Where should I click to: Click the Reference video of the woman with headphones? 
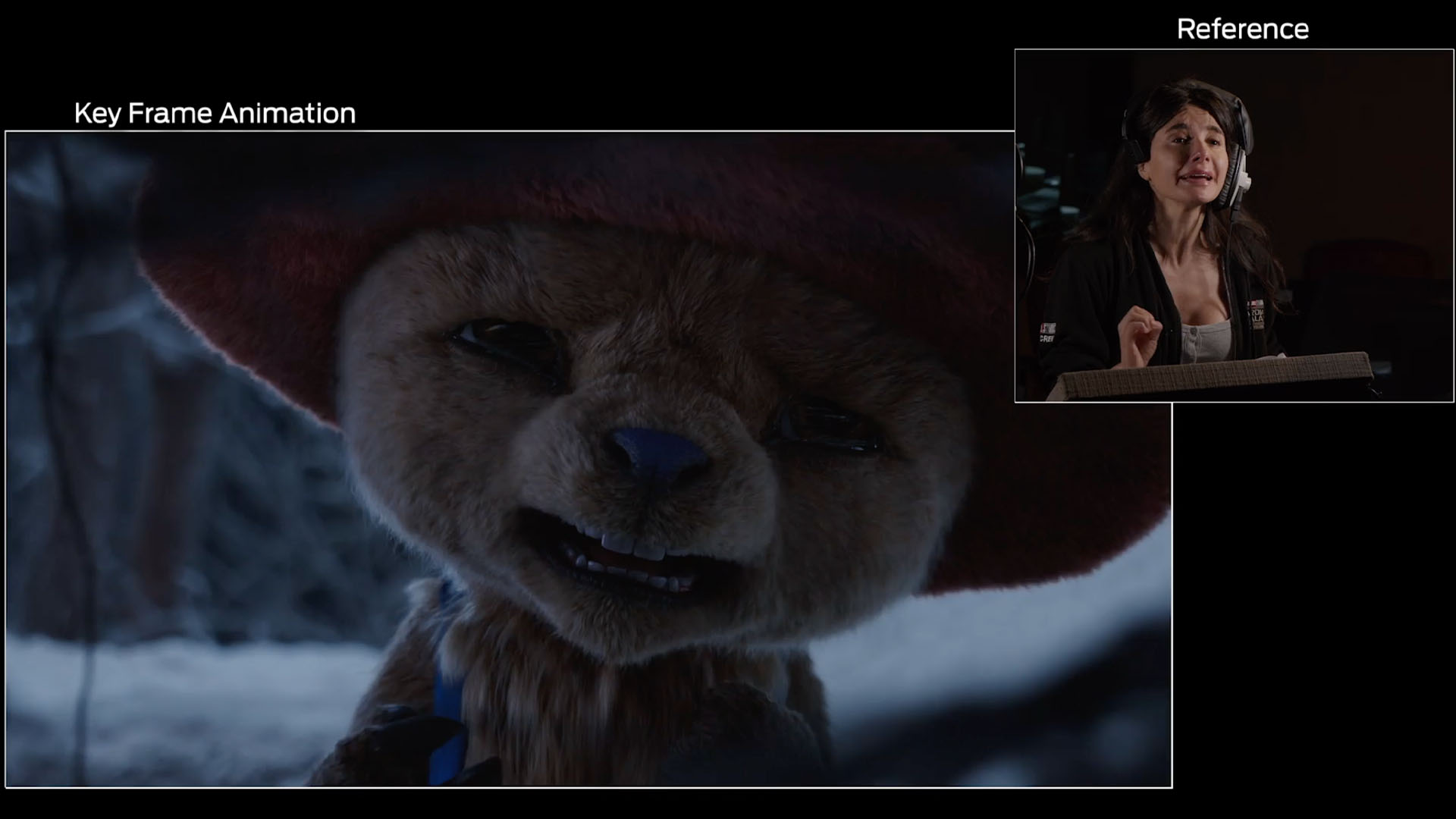(x=1234, y=226)
